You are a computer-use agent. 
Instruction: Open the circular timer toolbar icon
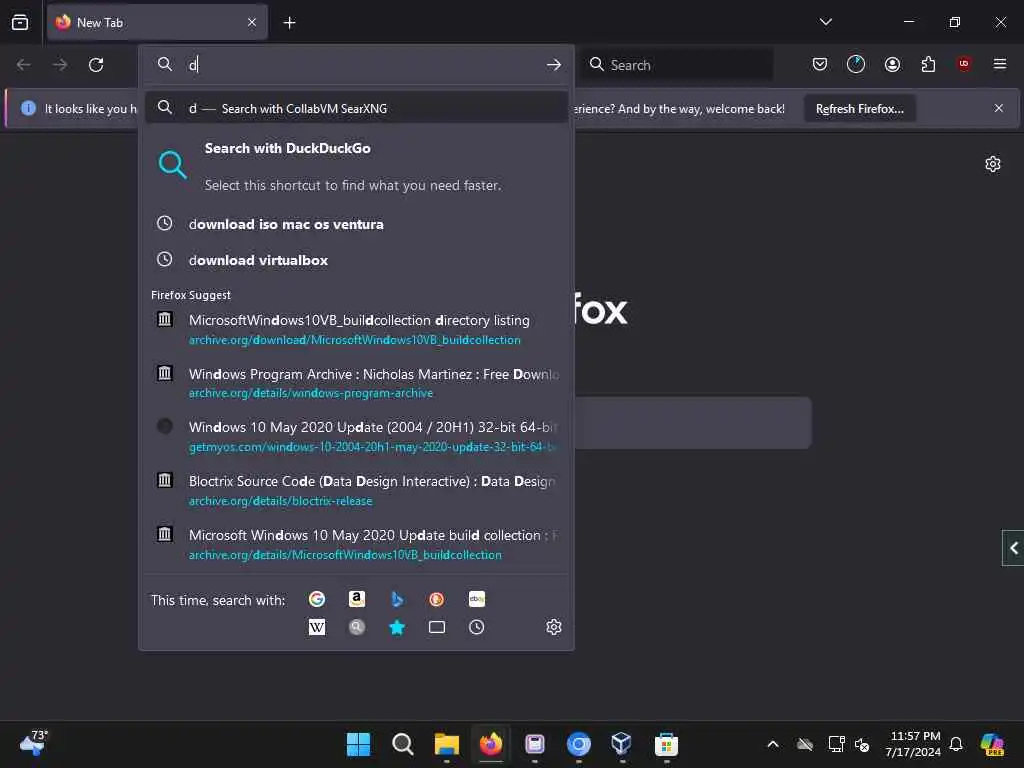coord(856,64)
